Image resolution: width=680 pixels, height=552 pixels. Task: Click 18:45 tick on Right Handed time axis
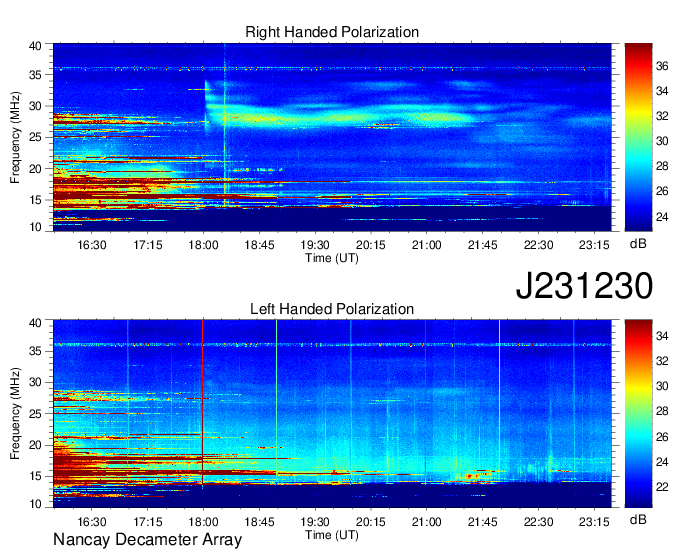(x=259, y=245)
